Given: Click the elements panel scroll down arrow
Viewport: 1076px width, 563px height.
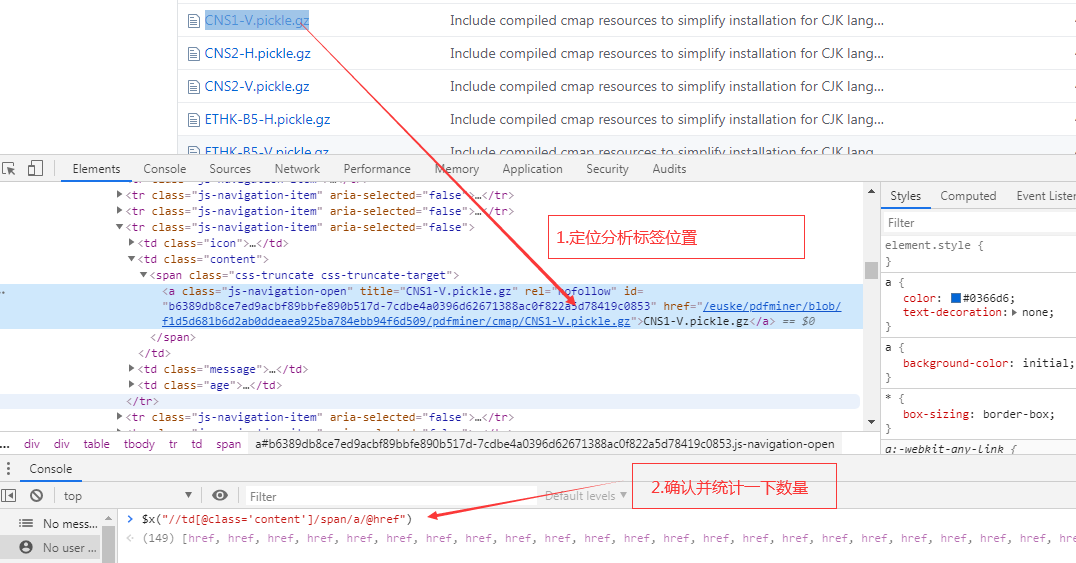Looking at the screenshot, I should tap(872, 422).
